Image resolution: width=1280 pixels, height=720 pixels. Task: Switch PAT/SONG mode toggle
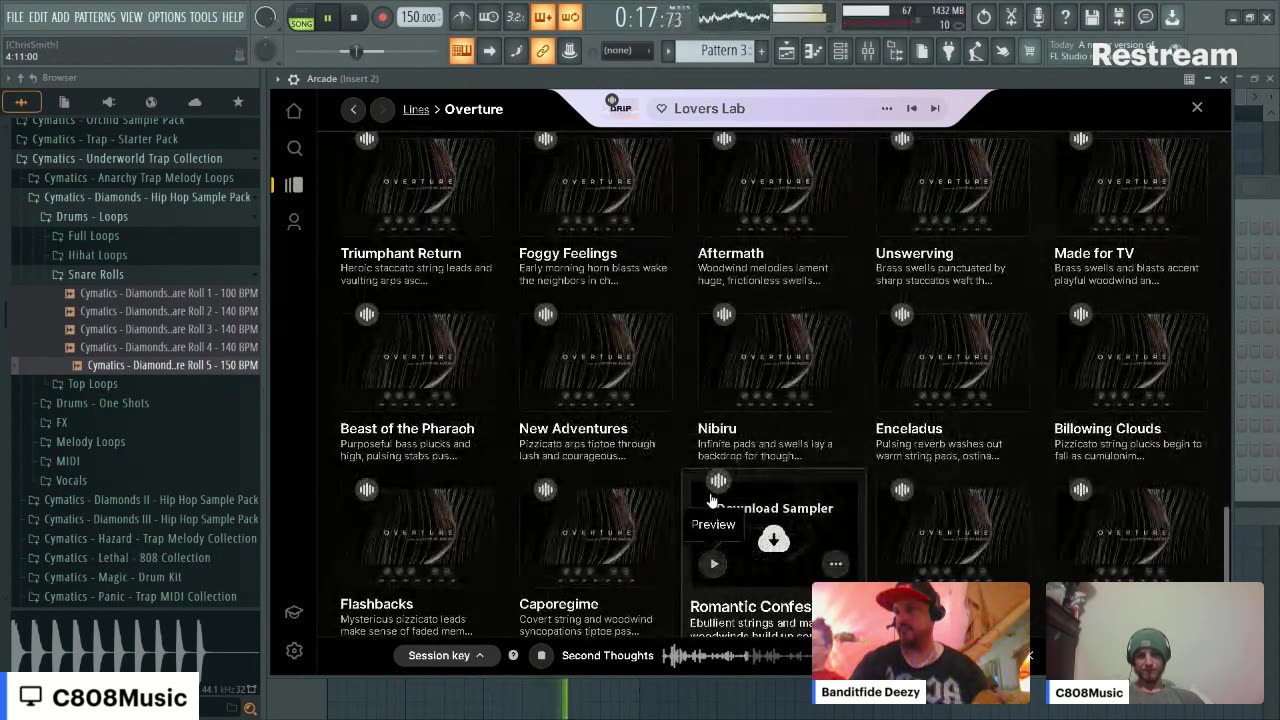tap(301, 18)
